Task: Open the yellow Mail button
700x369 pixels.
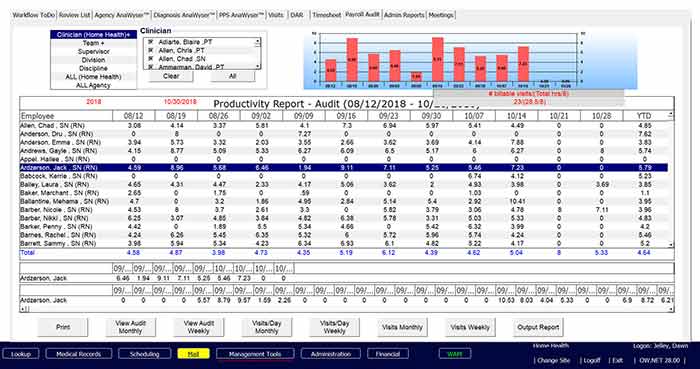Action: (193, 354)
